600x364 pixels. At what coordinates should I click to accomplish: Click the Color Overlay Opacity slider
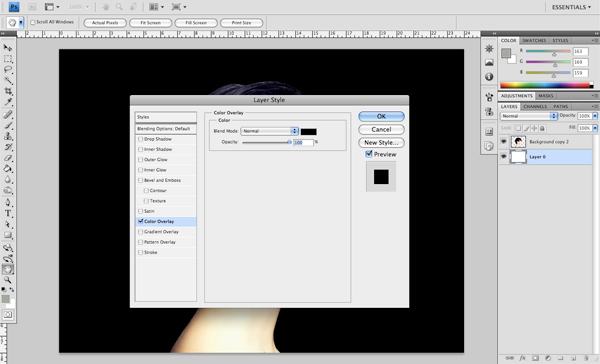[x=267, y=142]
